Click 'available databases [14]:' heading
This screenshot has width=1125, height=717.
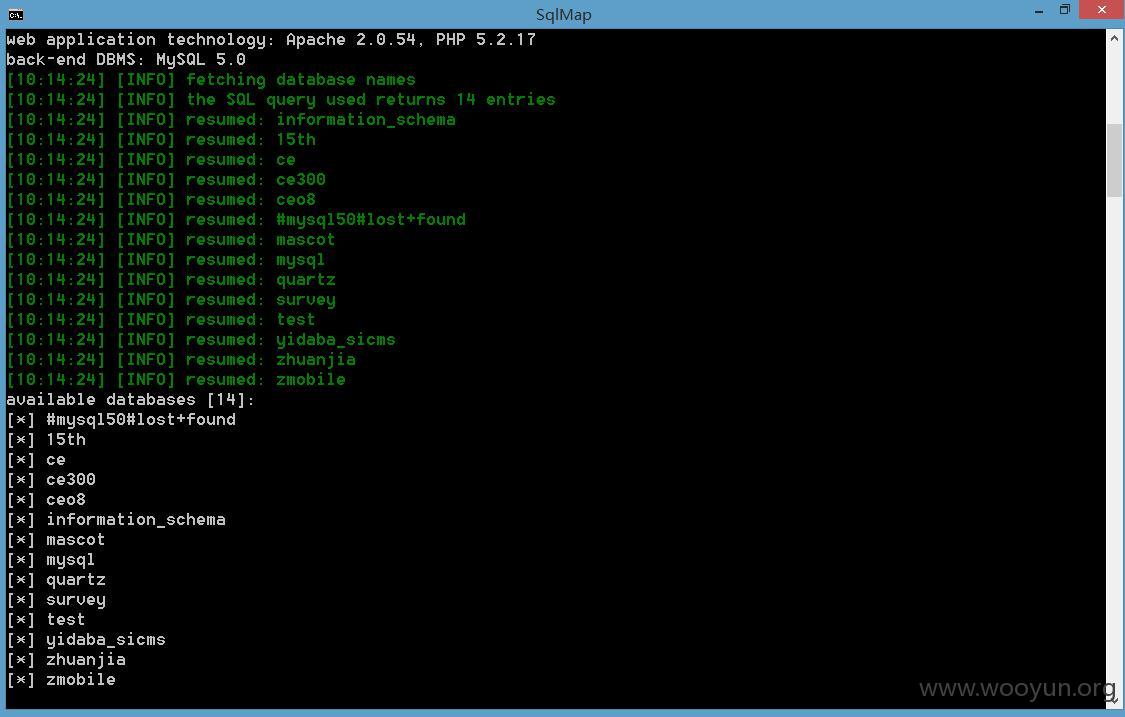(x=131, y=400)
